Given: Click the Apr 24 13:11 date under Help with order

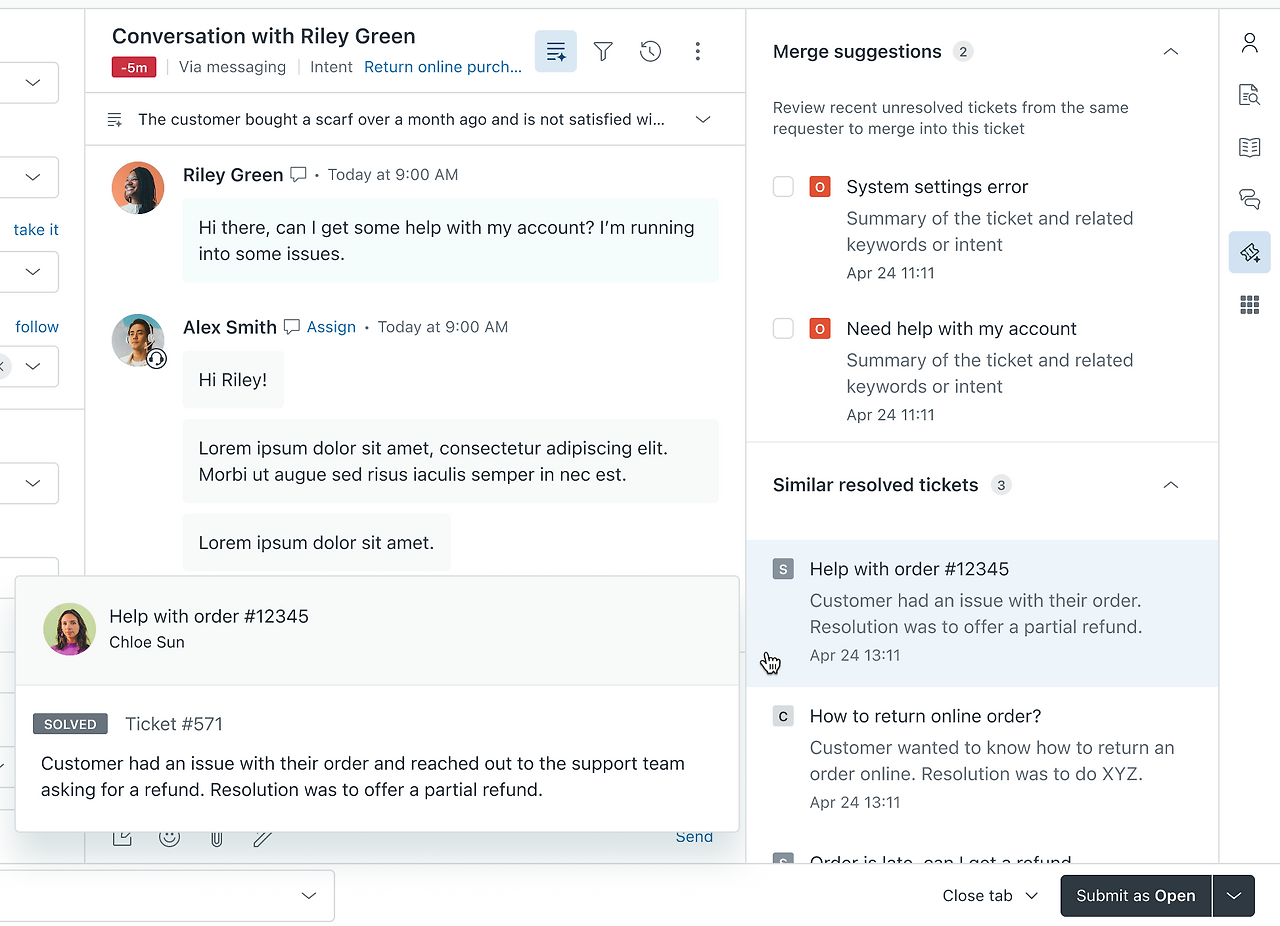Looking at the screenshot, I should pos(855,656).
